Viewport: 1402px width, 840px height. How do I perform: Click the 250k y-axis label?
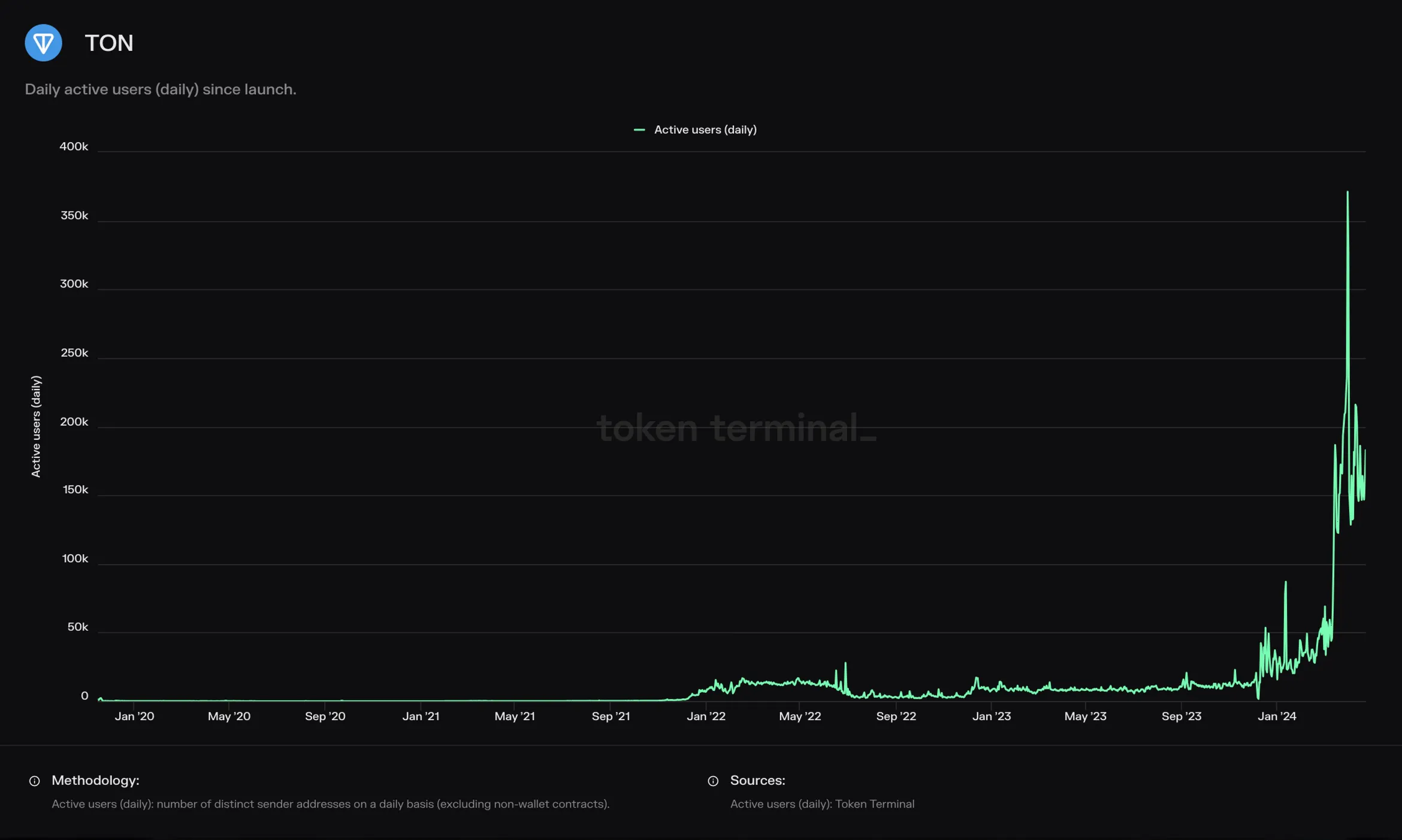pyautogui.click(x=74, y=352)
